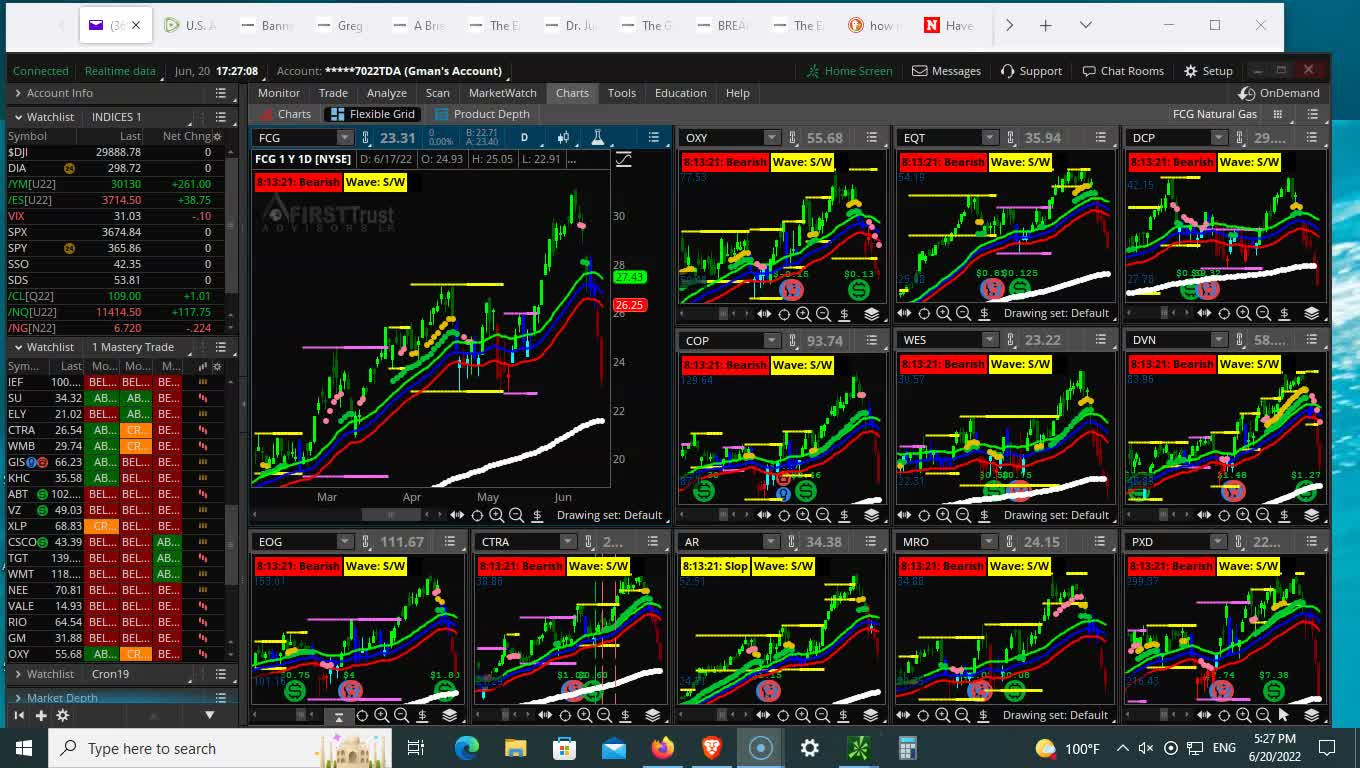Expand EQT symbol dropdown arrow
Screen dimensions: 1360x768
coord(989,137)
